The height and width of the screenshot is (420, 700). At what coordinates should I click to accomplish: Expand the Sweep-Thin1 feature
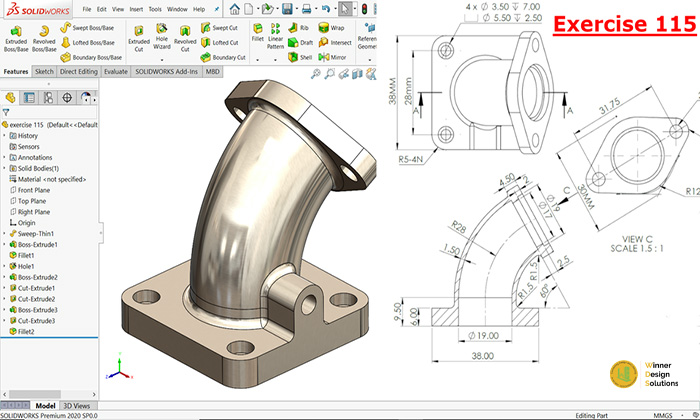point(4,233)
